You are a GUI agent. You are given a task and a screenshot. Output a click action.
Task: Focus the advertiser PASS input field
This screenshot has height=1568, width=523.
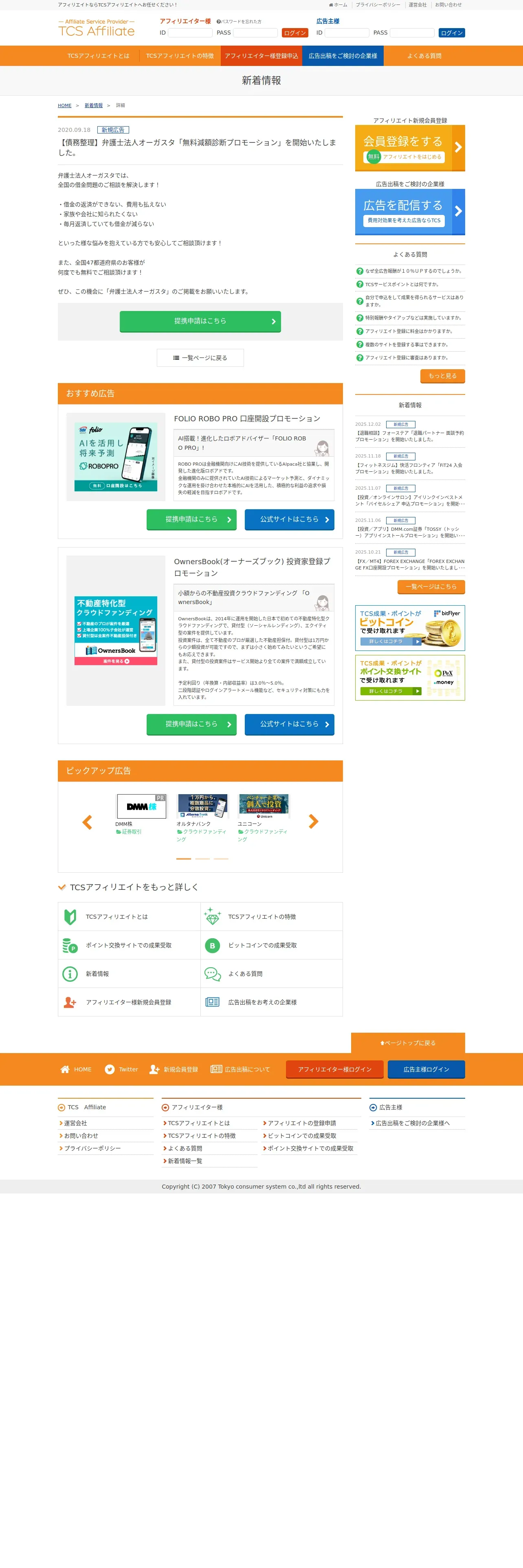(412, 33)
